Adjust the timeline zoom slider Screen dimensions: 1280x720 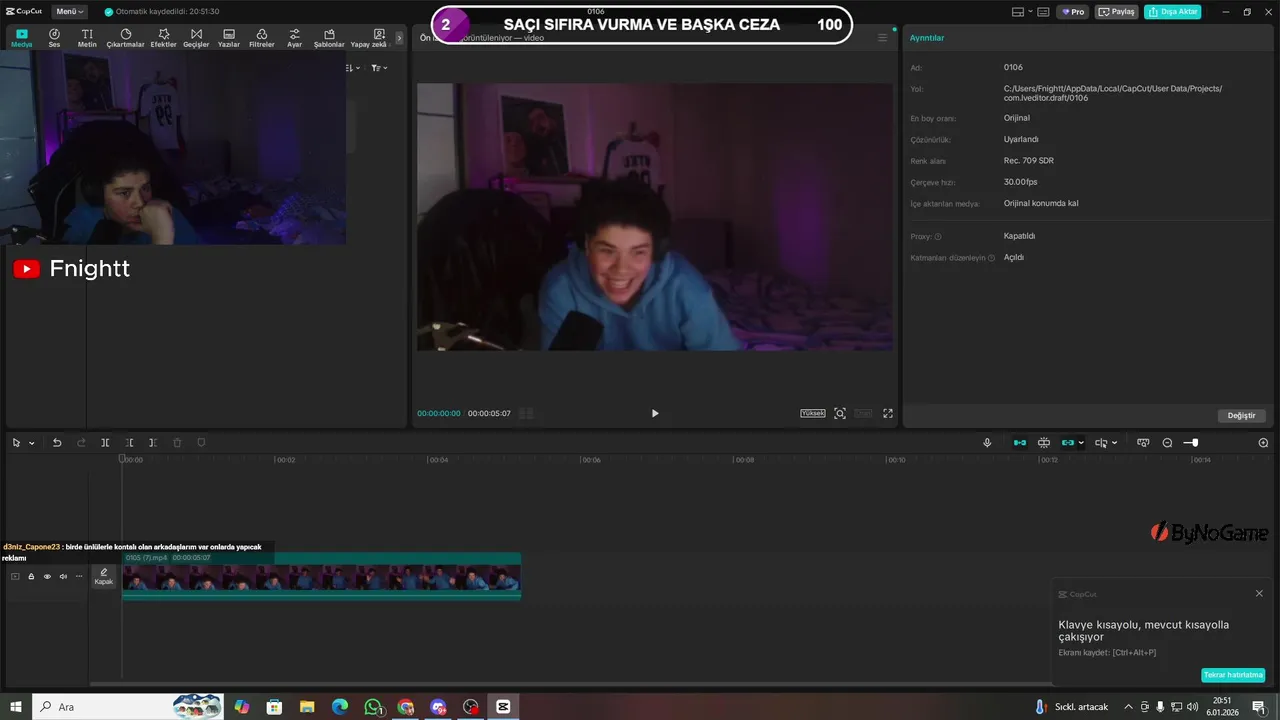(1191, 443)
